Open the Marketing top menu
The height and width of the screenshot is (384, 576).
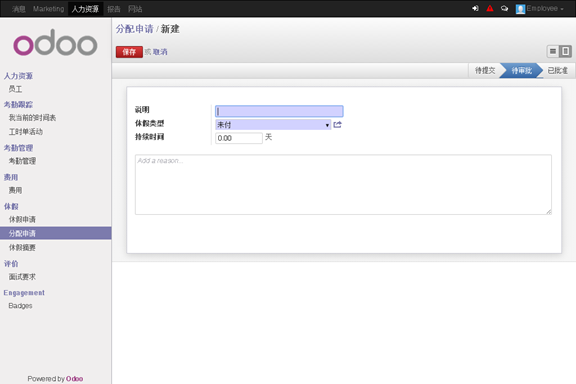[x=48, y=9]
